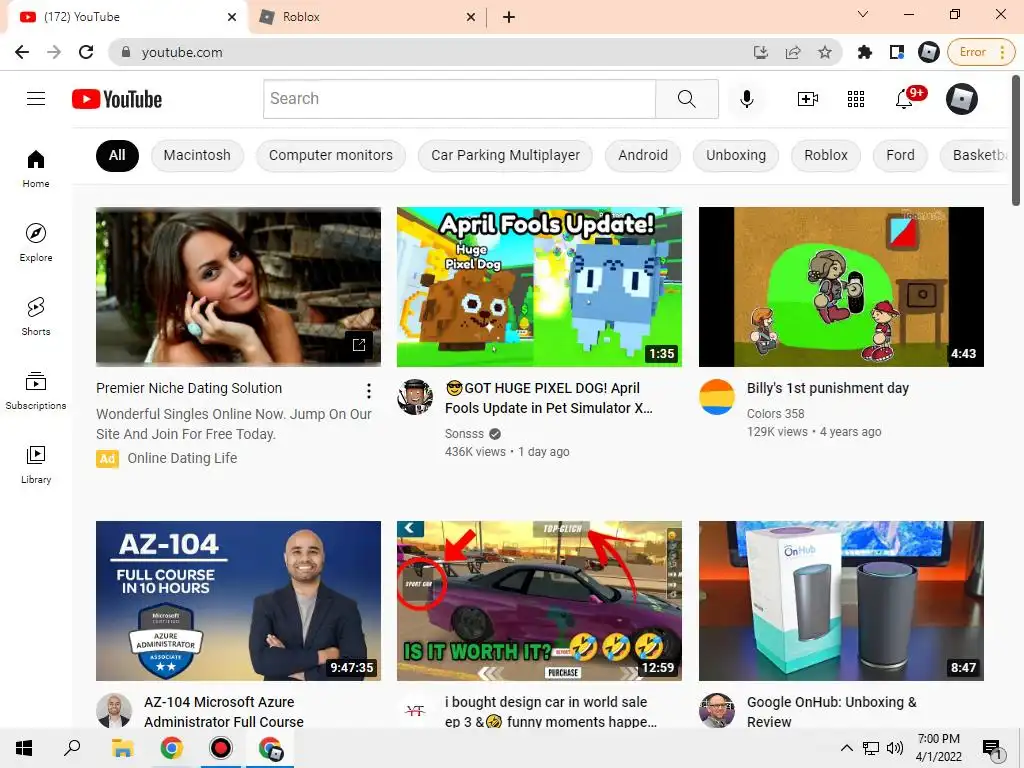The width and height of the screenshot is (1024, 768).
Task: Click the install app icon in the address bar
Action: point(761,52)
